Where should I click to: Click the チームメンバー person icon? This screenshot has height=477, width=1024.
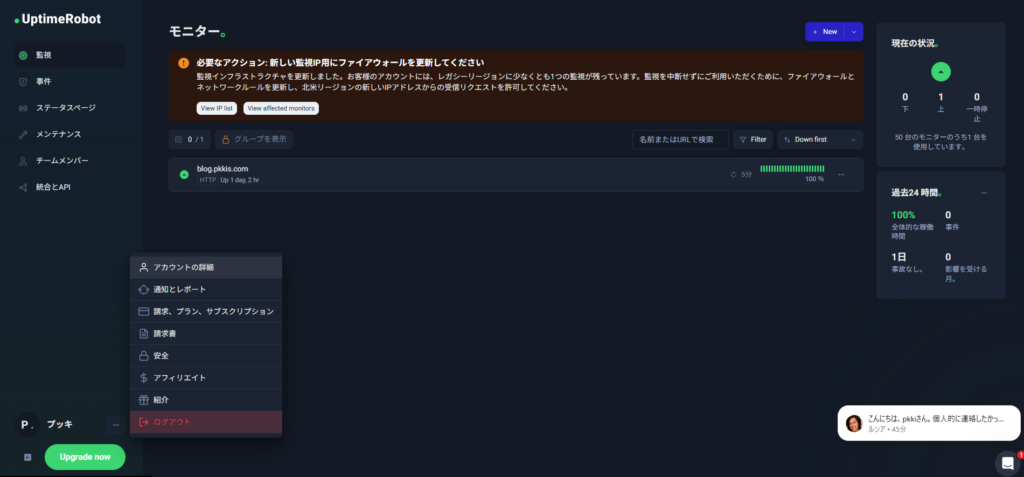click(23, 161)
